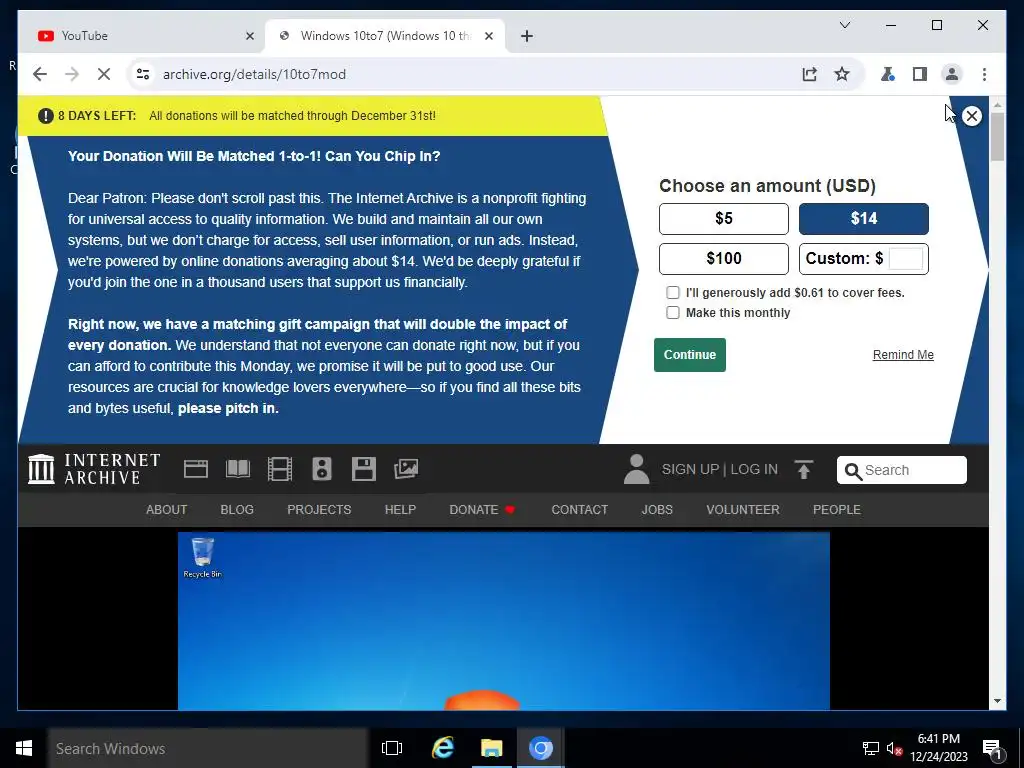Click the address bar URL
Image resolution: width=1024 pixels, height=768 pixels.
click(x=254, y=74)
